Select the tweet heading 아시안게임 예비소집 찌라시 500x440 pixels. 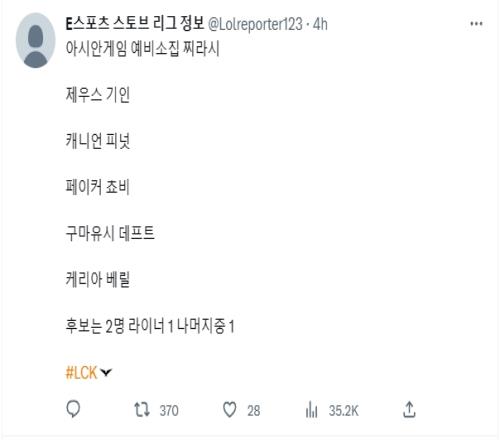(x=143, y=49)
